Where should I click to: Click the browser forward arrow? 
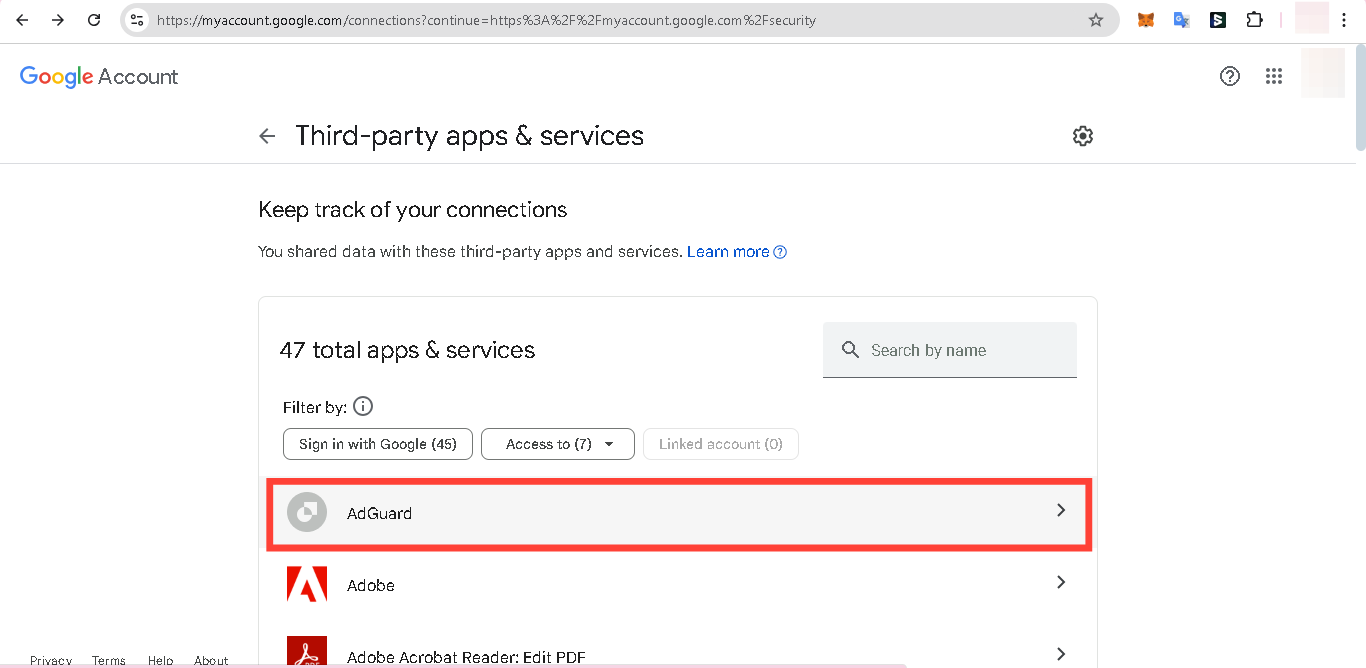[58, 20]
